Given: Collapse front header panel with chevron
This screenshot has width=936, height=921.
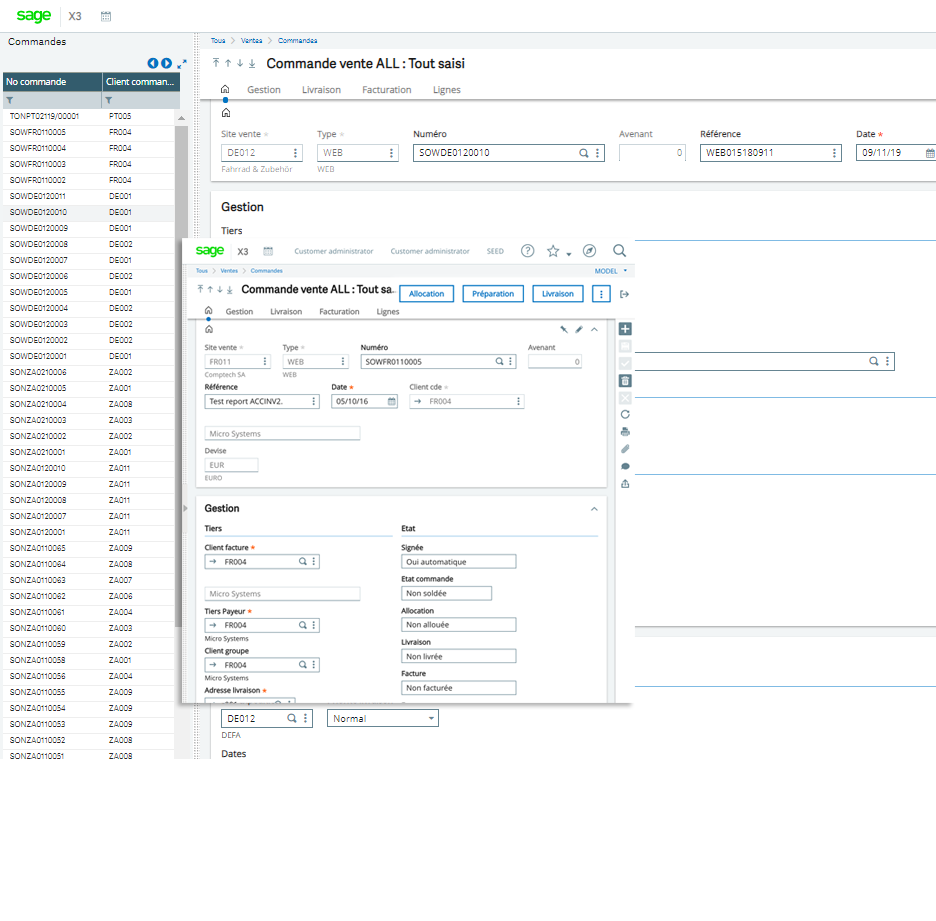Looking at the screenshot, I should (594, 329).
